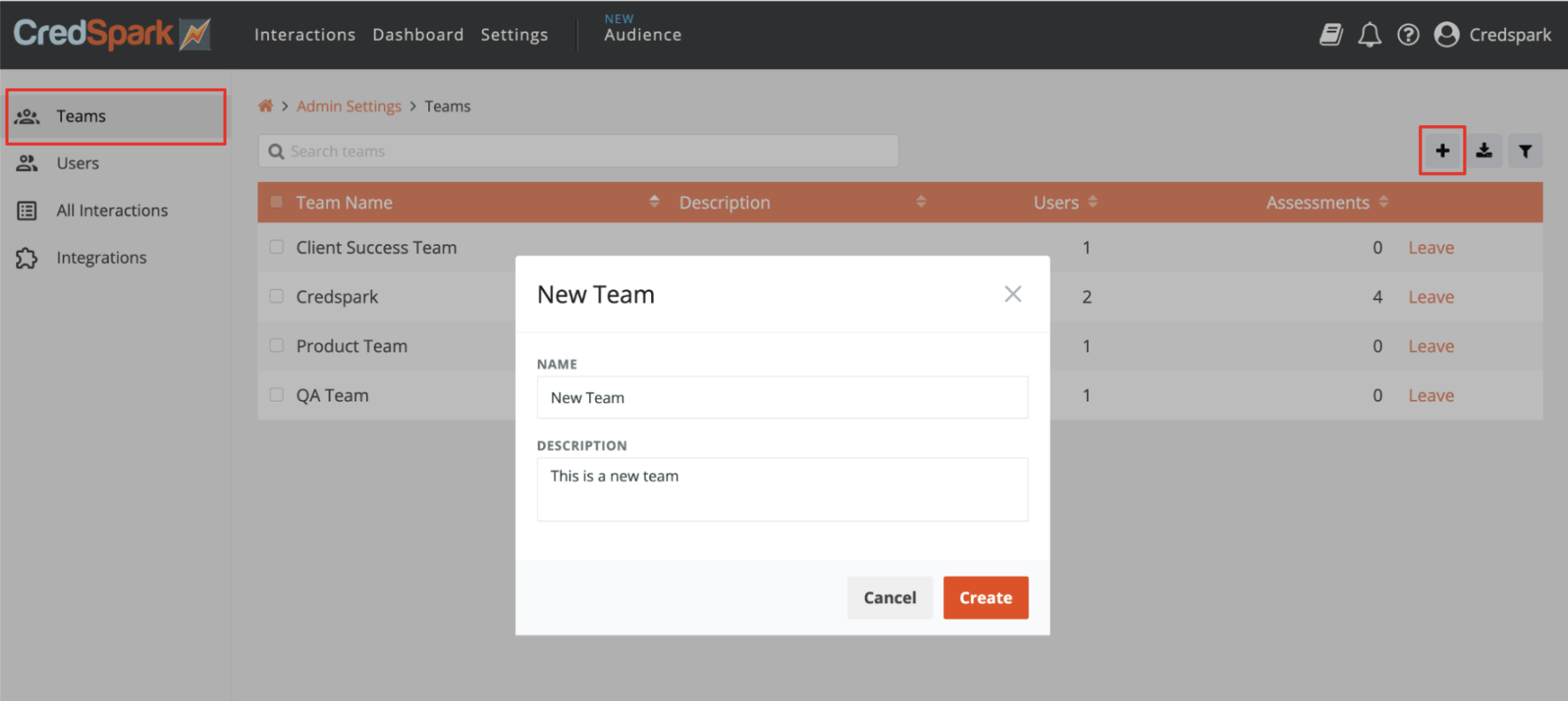The height and width of the screenshot is (701, 1568).
Task: Go to home via breadcrumb house icon
Action: click(266, 105)
